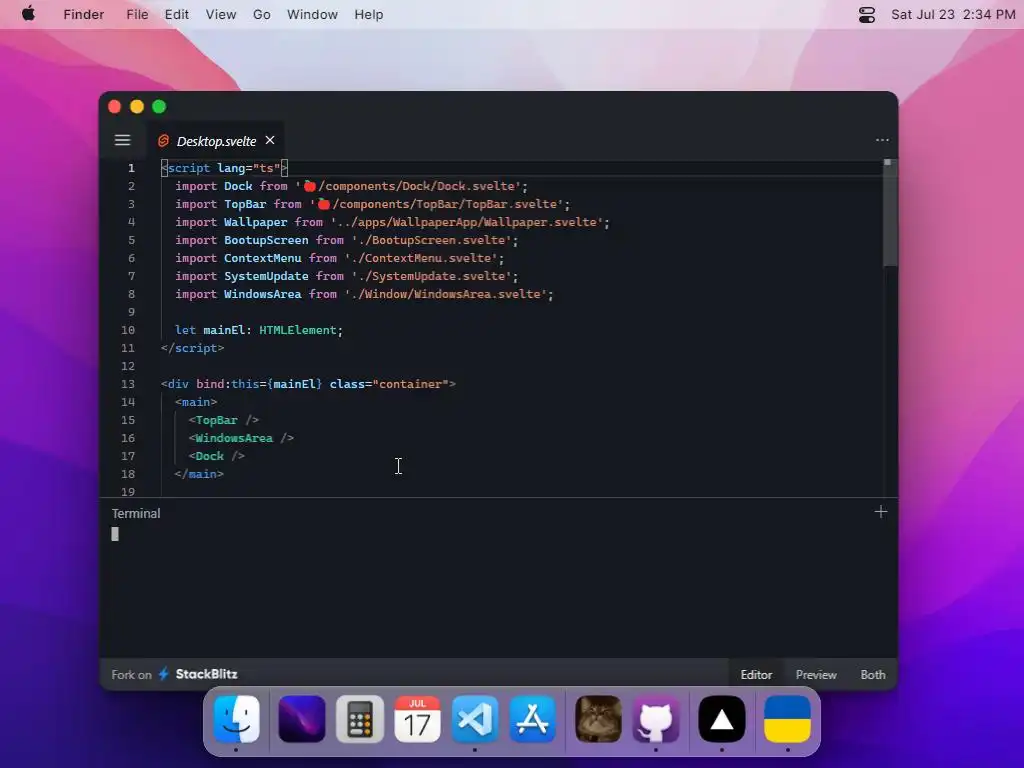
Task: Click the StackBlitz lightning bolt icon
Action: pos(164,674)
